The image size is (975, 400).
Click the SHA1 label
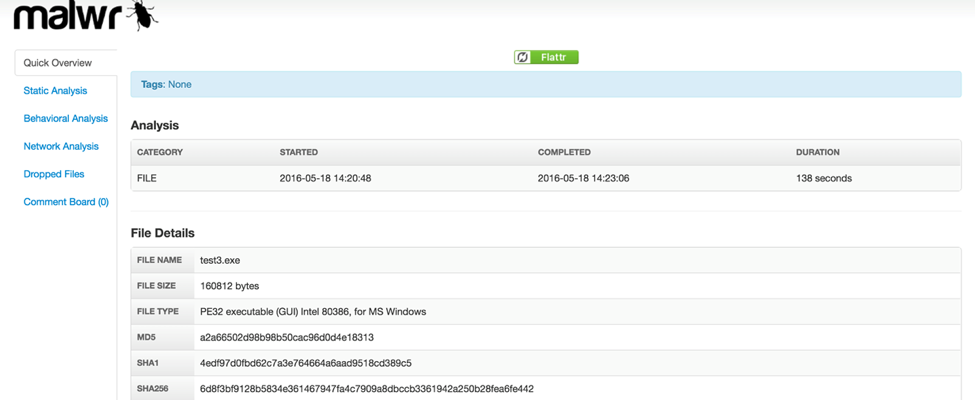pyautogui.click(x=147, y=362)
